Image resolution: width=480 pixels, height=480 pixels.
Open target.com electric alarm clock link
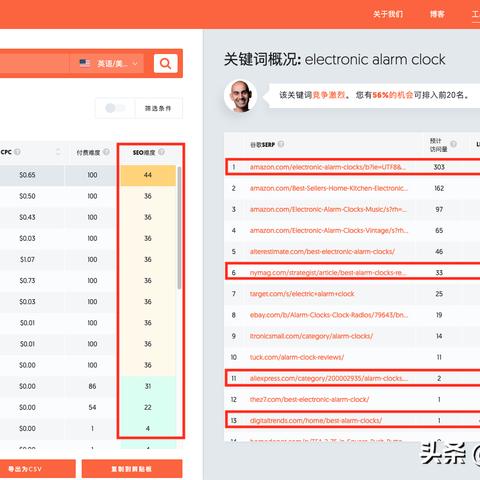[x=302, y=294]
